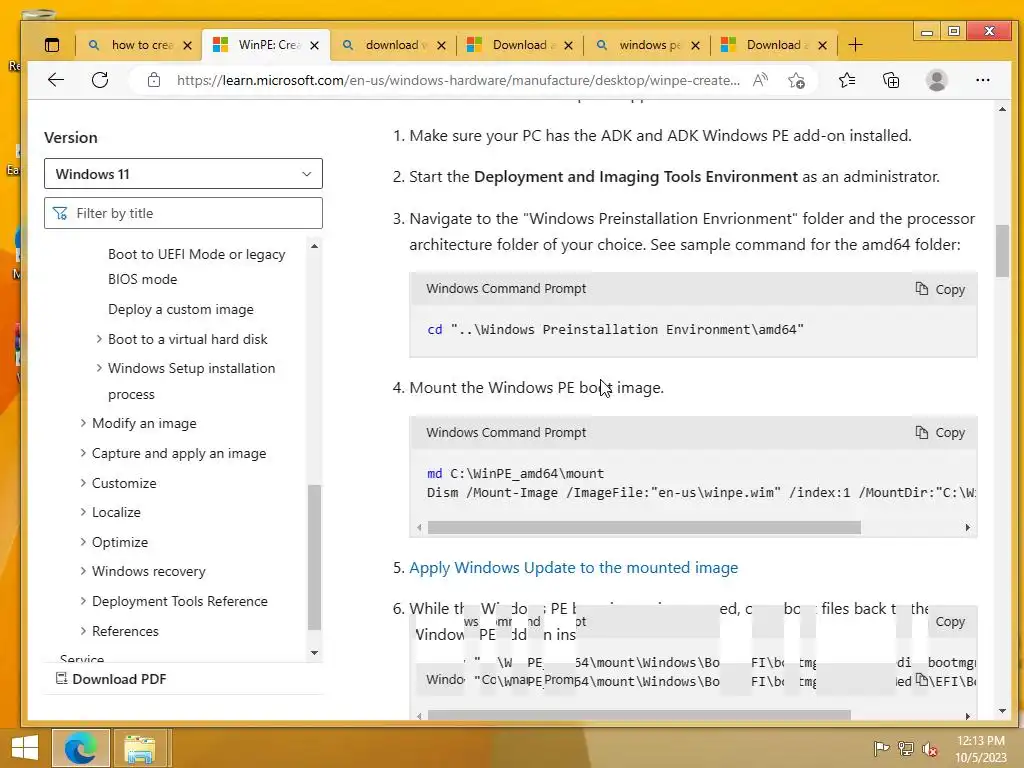Expand 'Boot to a virtual hard disk'
The image size is (1024, 768).
click(x=99, y=339)
